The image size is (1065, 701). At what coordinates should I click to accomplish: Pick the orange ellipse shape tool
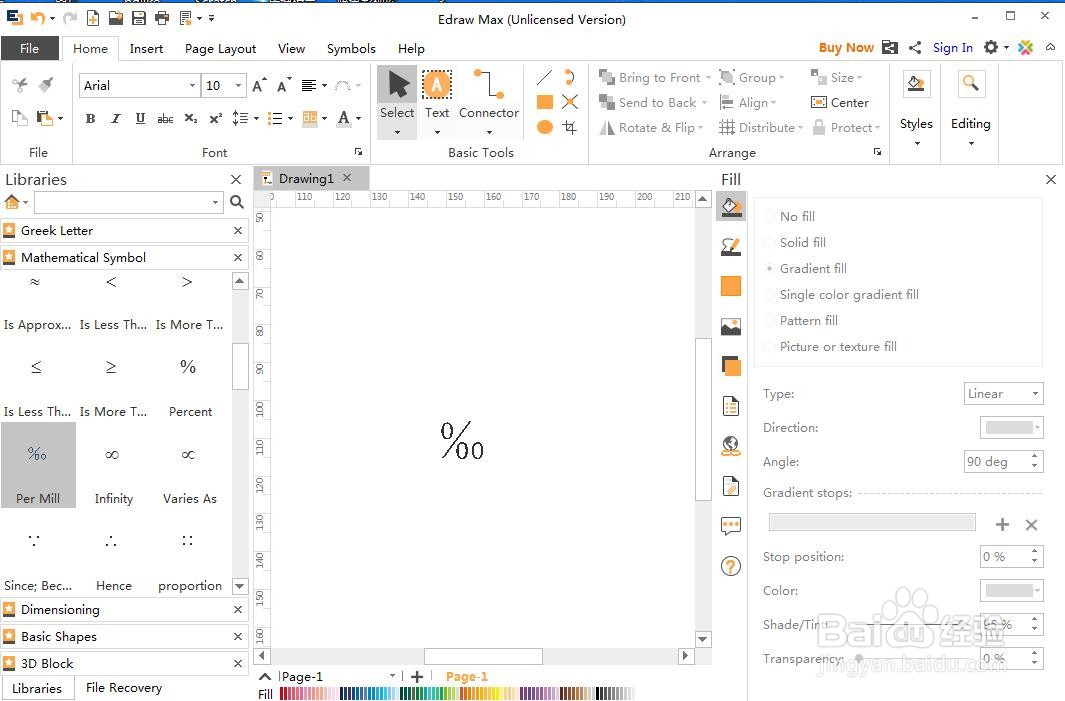(544, 127)
